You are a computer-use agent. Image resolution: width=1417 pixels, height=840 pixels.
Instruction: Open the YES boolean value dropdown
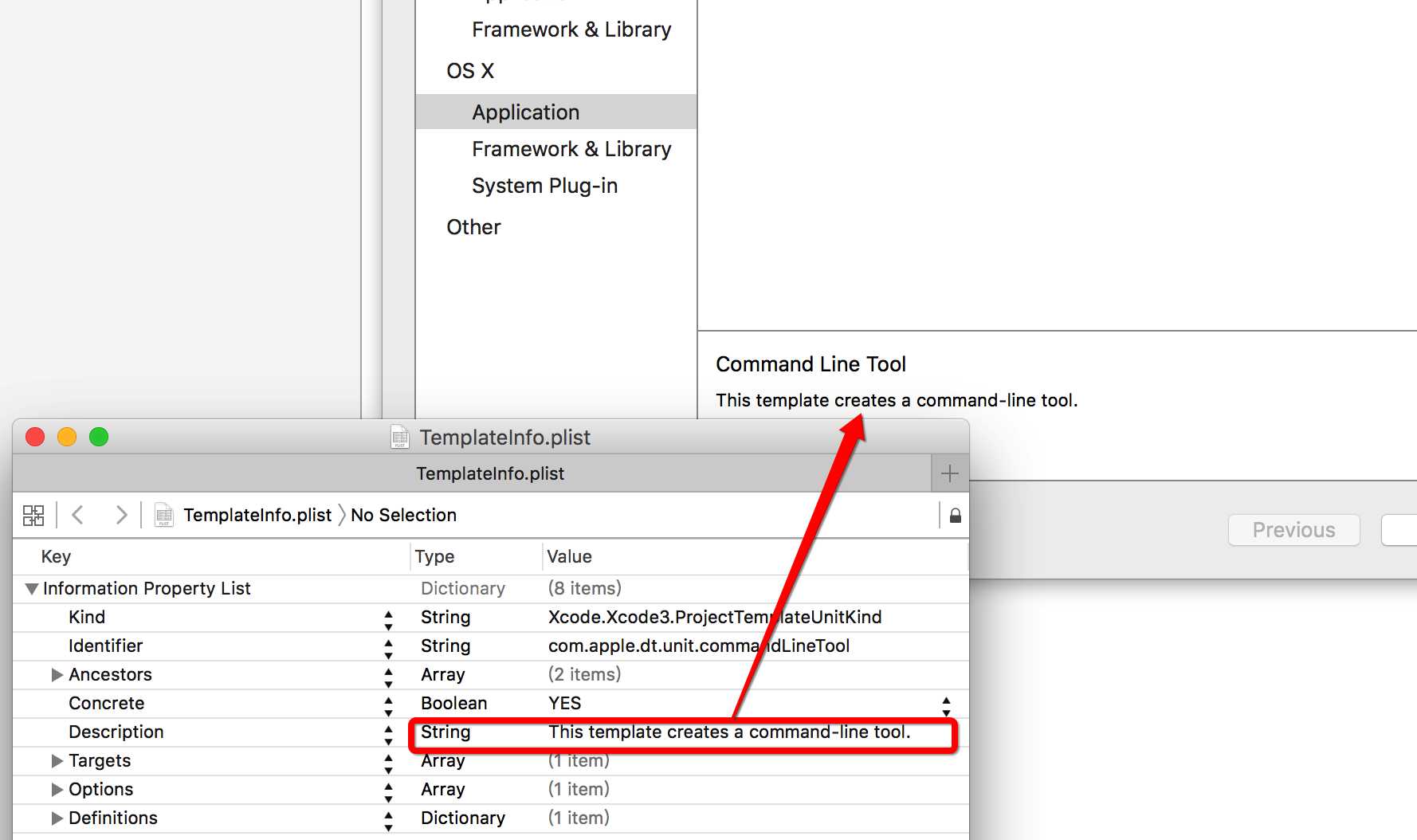(946, 707)
